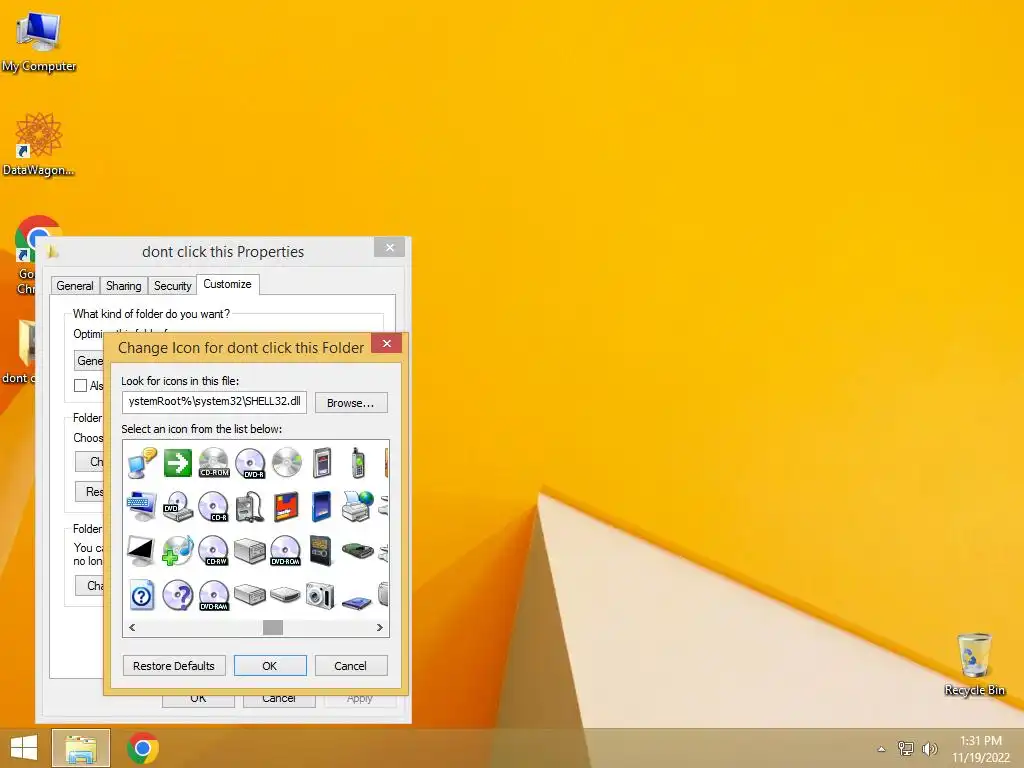Choose the CD-ROM disc icon
Viewport: 1024px width, 768px height.
pos(214,463)
